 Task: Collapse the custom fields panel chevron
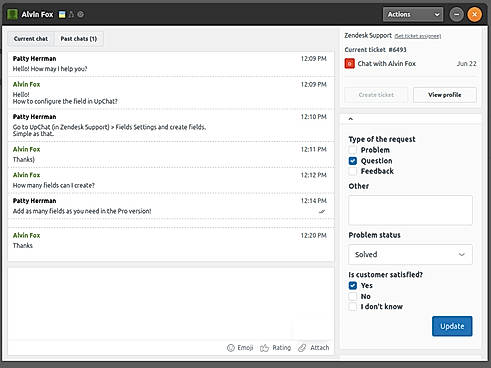(x=351, y=119)
